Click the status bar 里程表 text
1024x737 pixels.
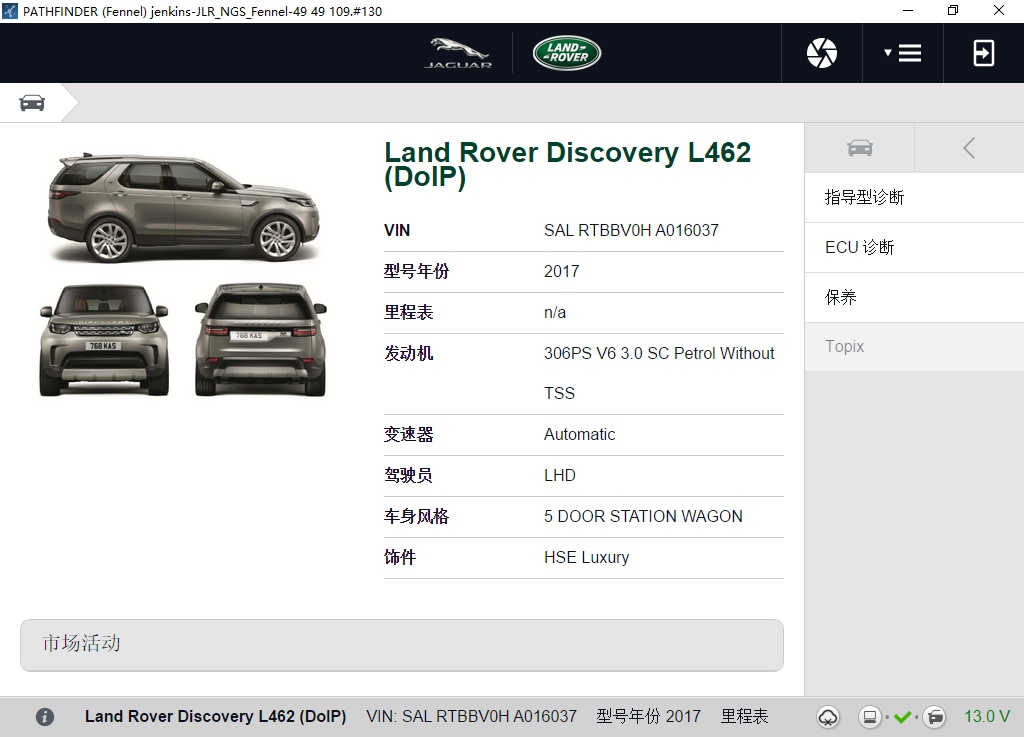click(744, 717)
